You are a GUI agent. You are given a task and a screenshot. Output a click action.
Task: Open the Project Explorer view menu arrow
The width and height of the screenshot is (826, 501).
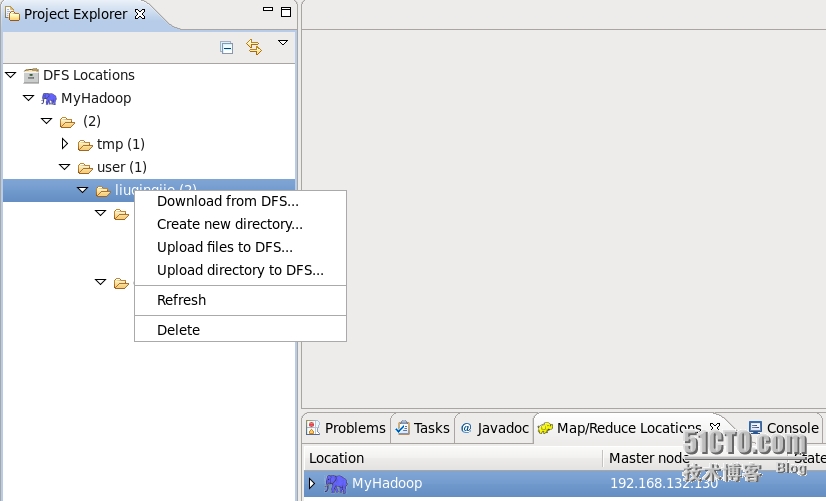click(x=283, y=42)
